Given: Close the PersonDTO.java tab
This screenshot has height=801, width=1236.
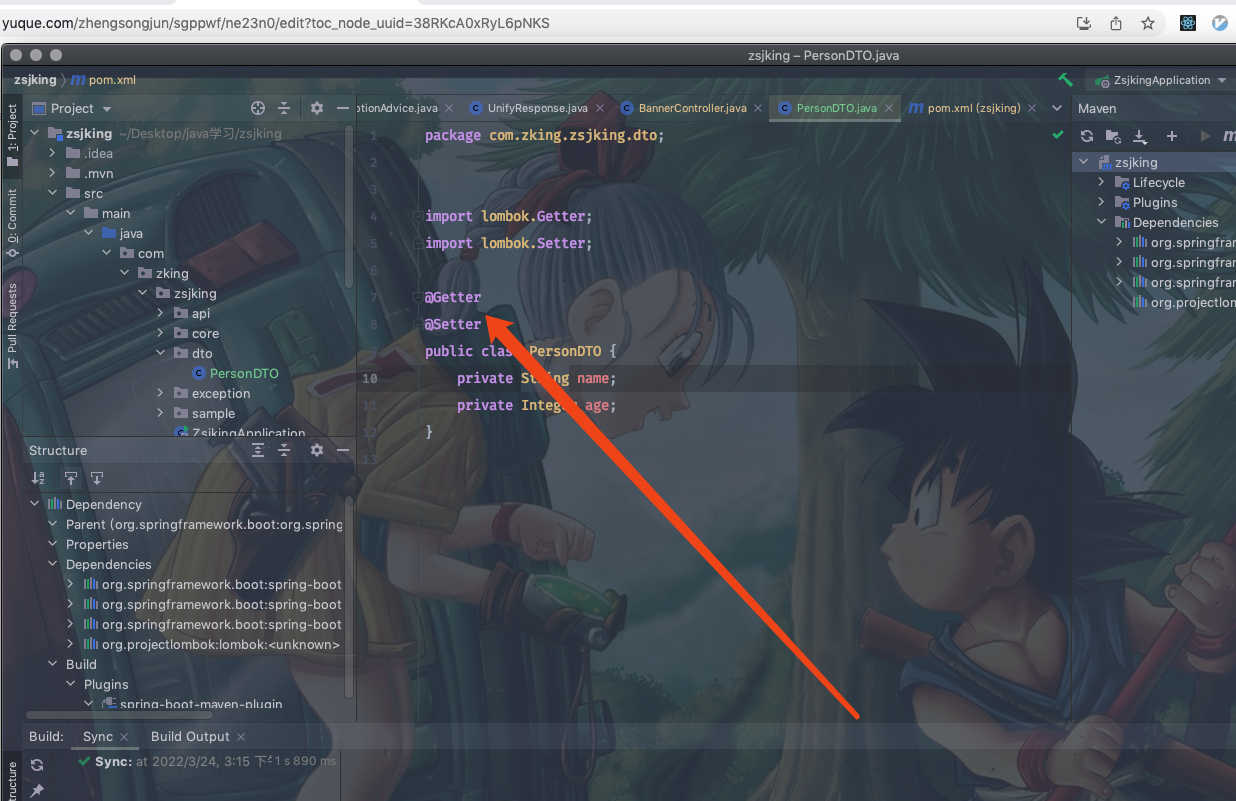Looking at the screenshot, I should click(888, 108).
